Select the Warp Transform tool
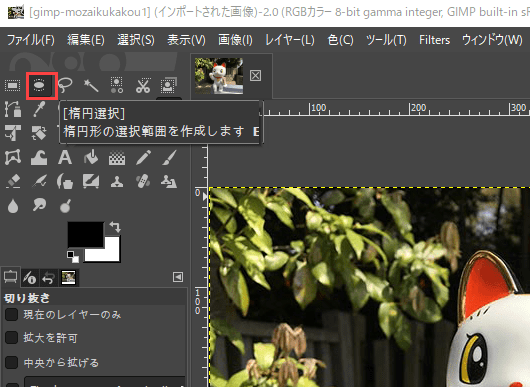Viewport: 530px width, 387px height. click(39, 158)
